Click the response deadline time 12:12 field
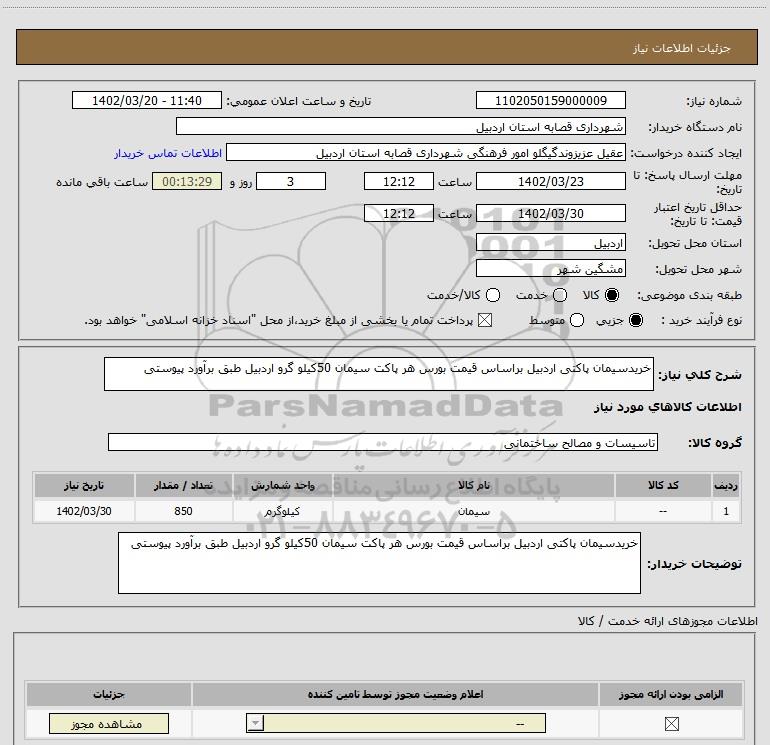The height and width of the screenshot is (745, 770). tap(399, 181)
